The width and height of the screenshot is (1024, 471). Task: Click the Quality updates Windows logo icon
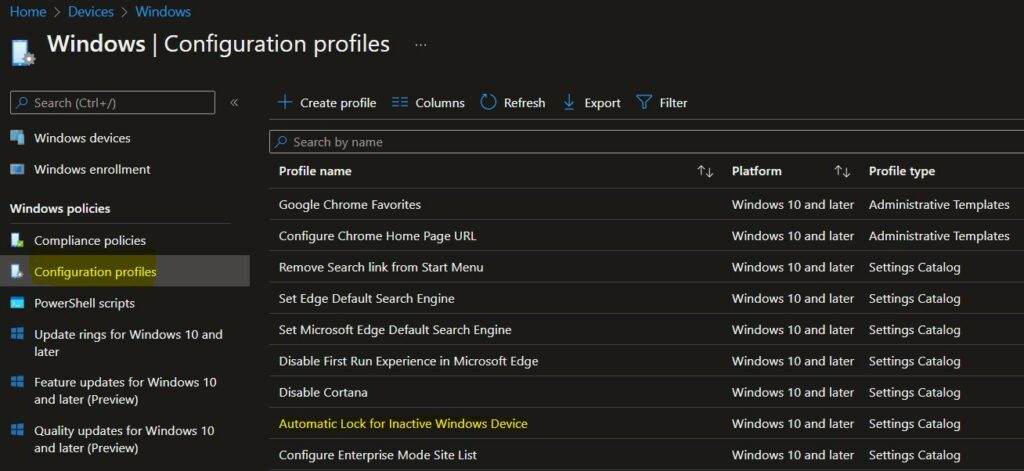pos(18,430)
